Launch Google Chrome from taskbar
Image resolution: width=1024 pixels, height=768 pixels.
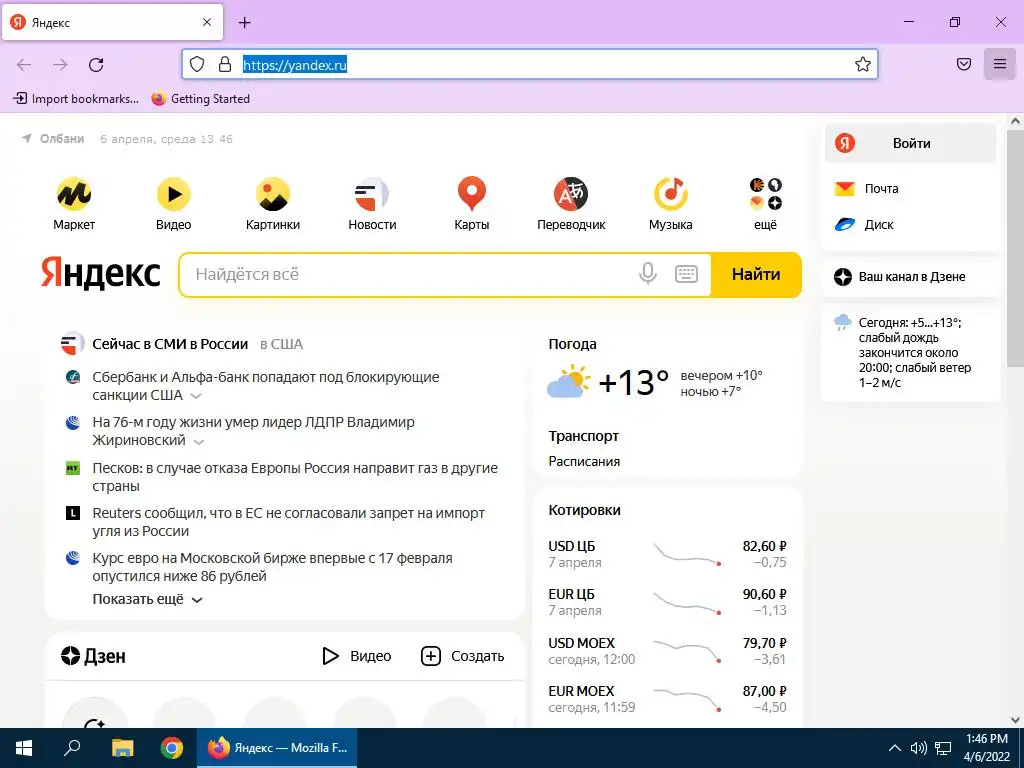click(172, 748)
